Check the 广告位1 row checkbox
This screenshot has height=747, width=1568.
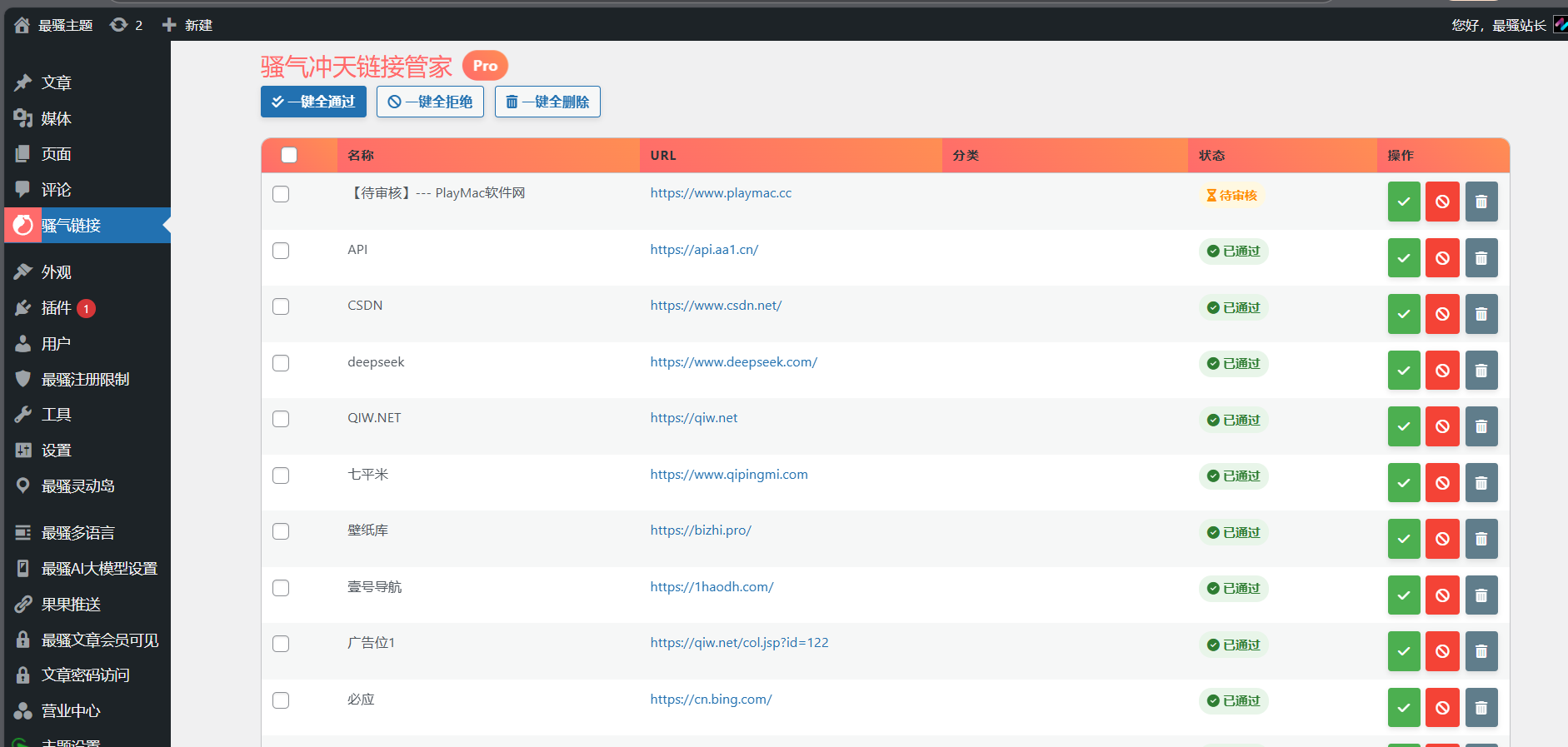click(281, 644)
